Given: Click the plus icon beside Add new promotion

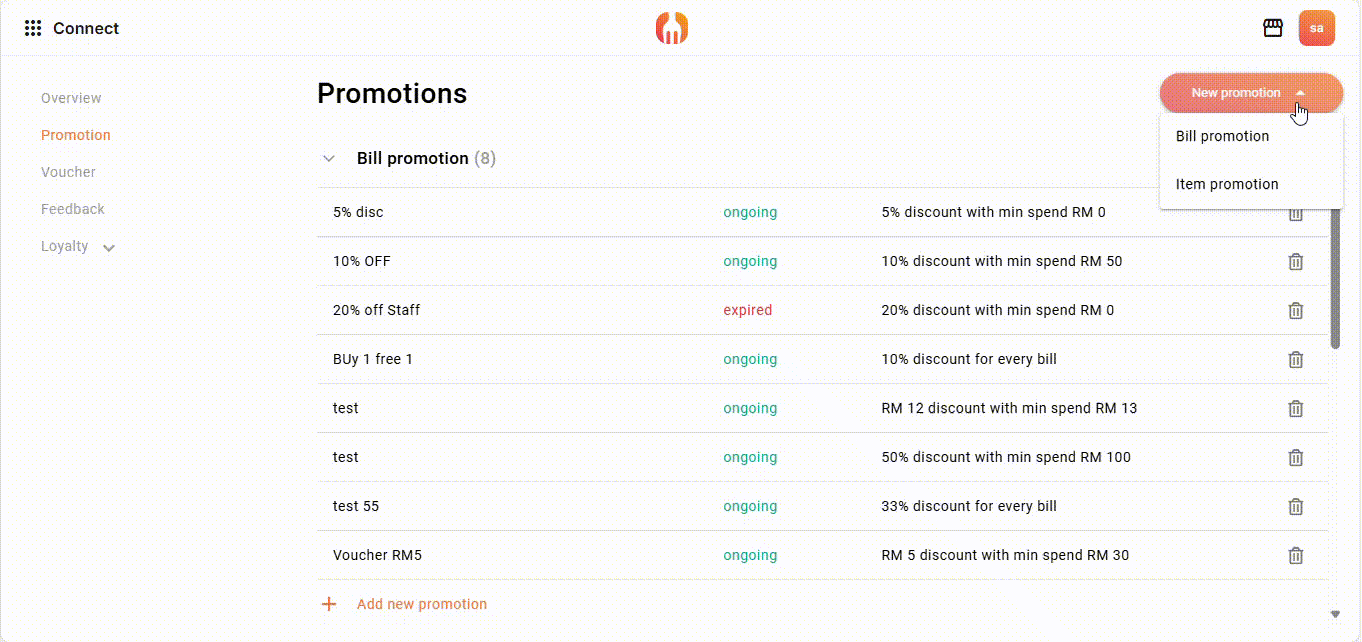Looking at the screenshot, I should pyautogui.click(x=329, y=604).
